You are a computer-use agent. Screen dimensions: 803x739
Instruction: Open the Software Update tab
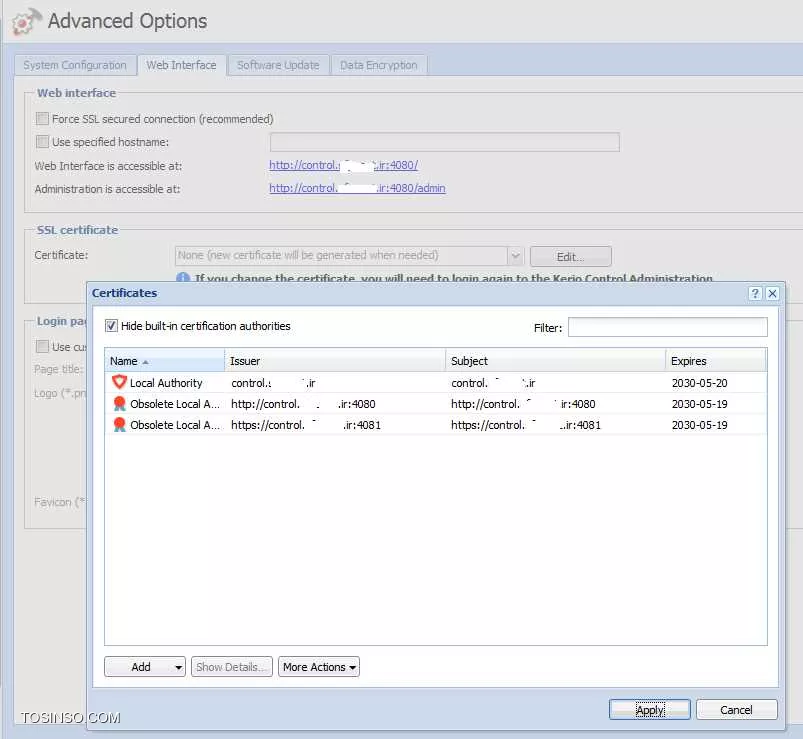tap(278, 65)
